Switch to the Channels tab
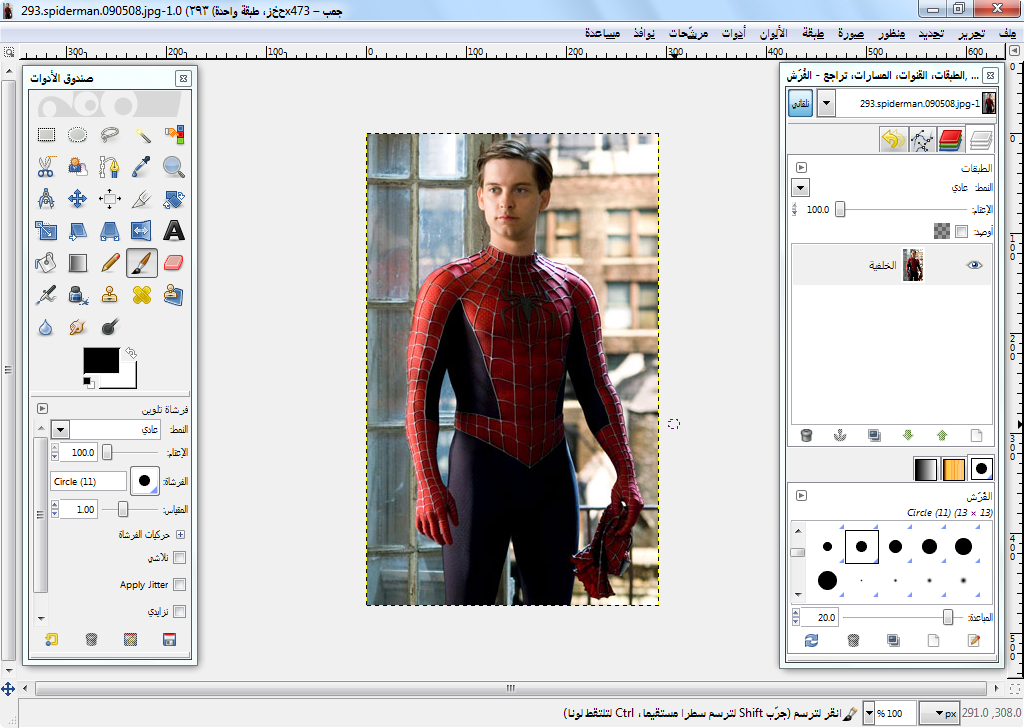 pos(950,140)
